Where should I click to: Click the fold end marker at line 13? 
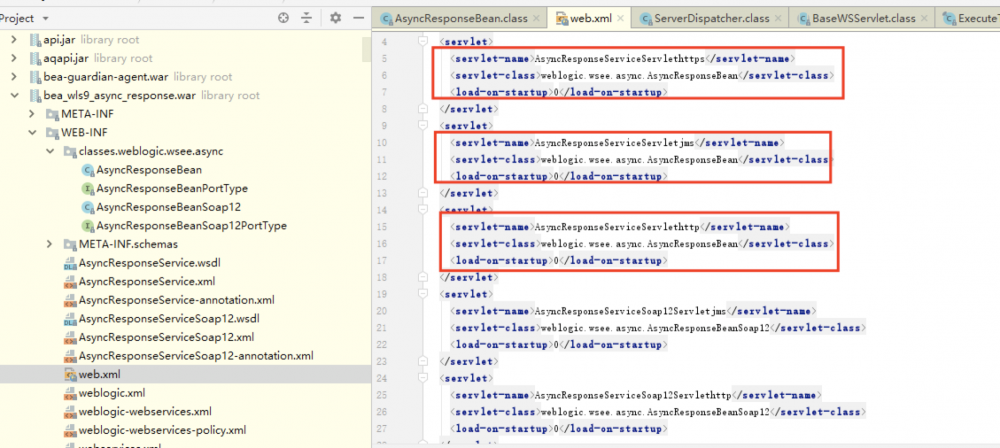422,193
